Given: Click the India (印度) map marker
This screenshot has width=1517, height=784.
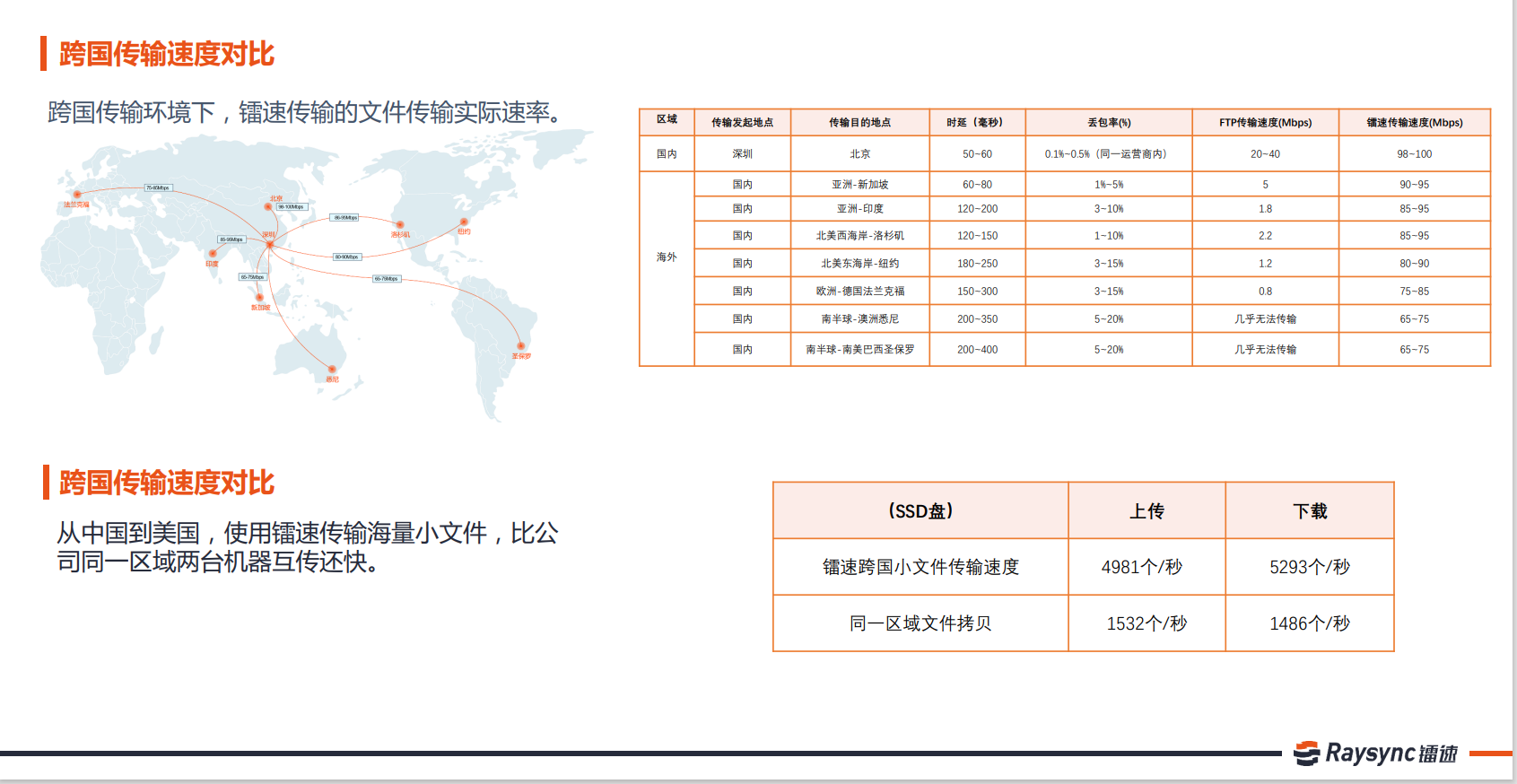Looking at the screenshot, I should click(213, 254).
